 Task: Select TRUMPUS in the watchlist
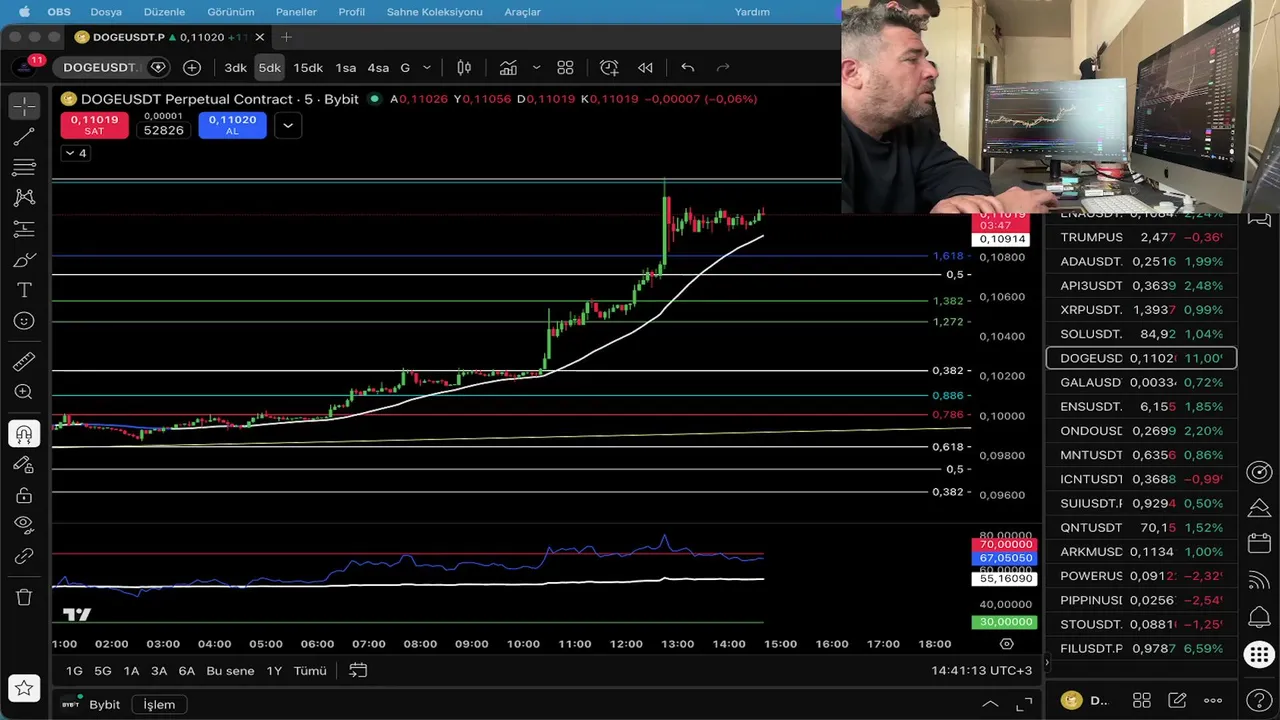1141,237
